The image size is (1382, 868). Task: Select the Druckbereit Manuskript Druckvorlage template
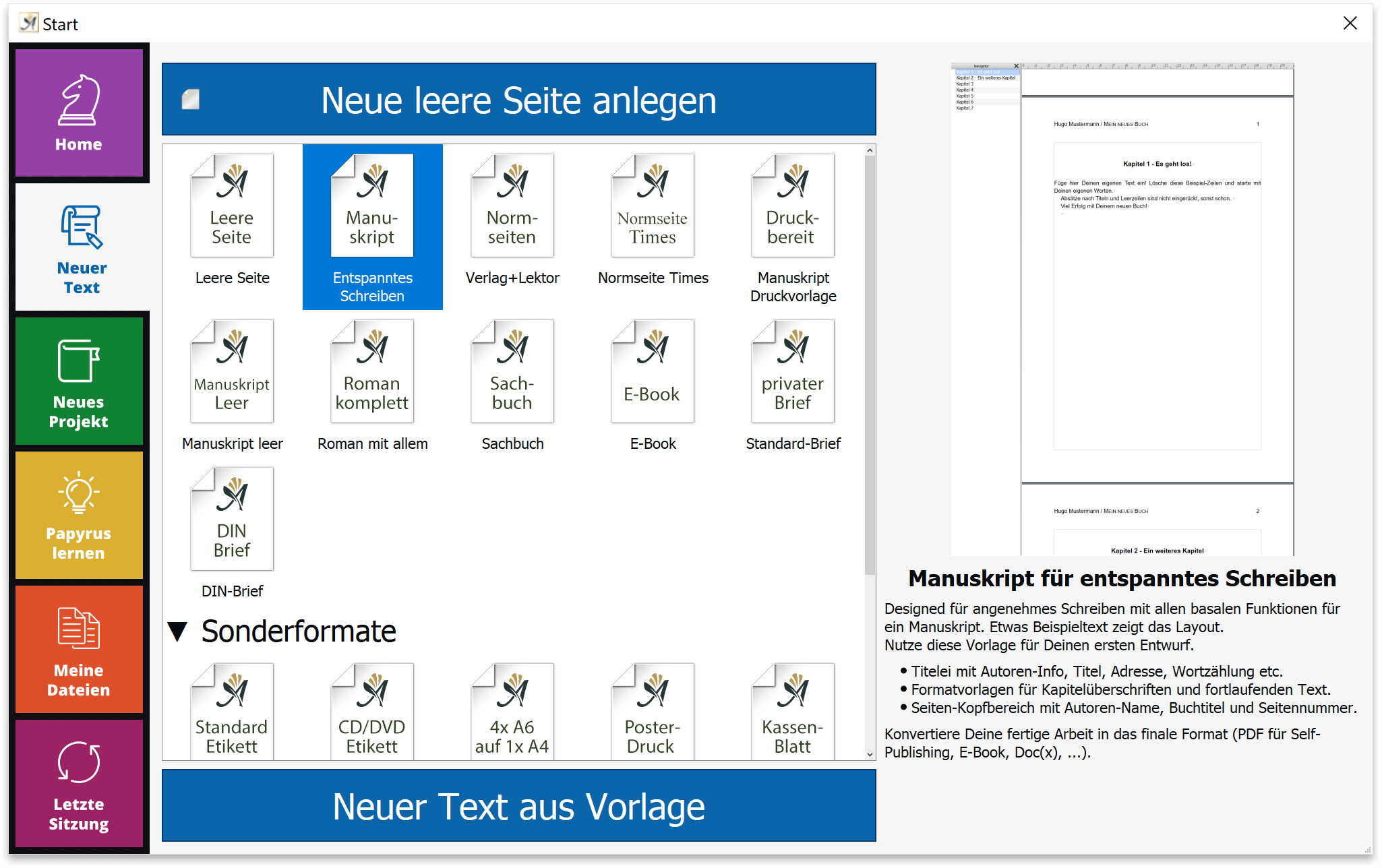tap(793, 206)
